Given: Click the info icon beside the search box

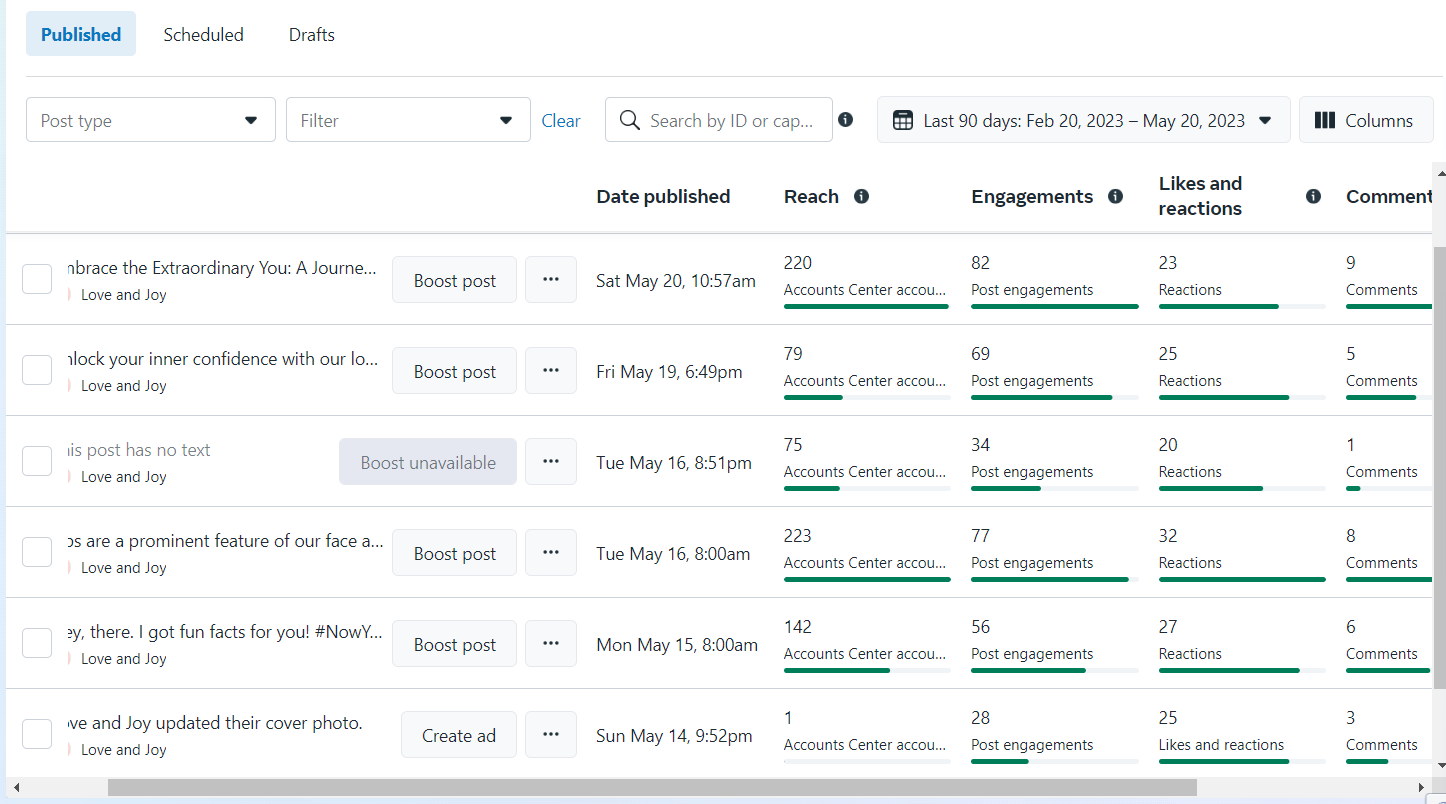Looking at the screenshot, I should (x=846, y=120).
